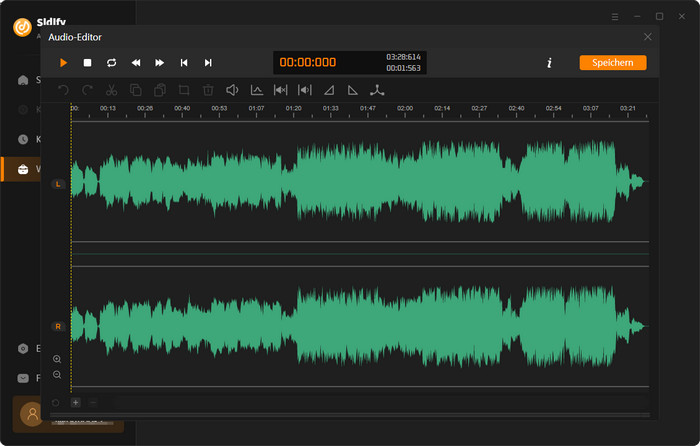Open the info icon in the editor
Image resolution: width=700 pixels, height=446 pixels.
pos(550,63)
